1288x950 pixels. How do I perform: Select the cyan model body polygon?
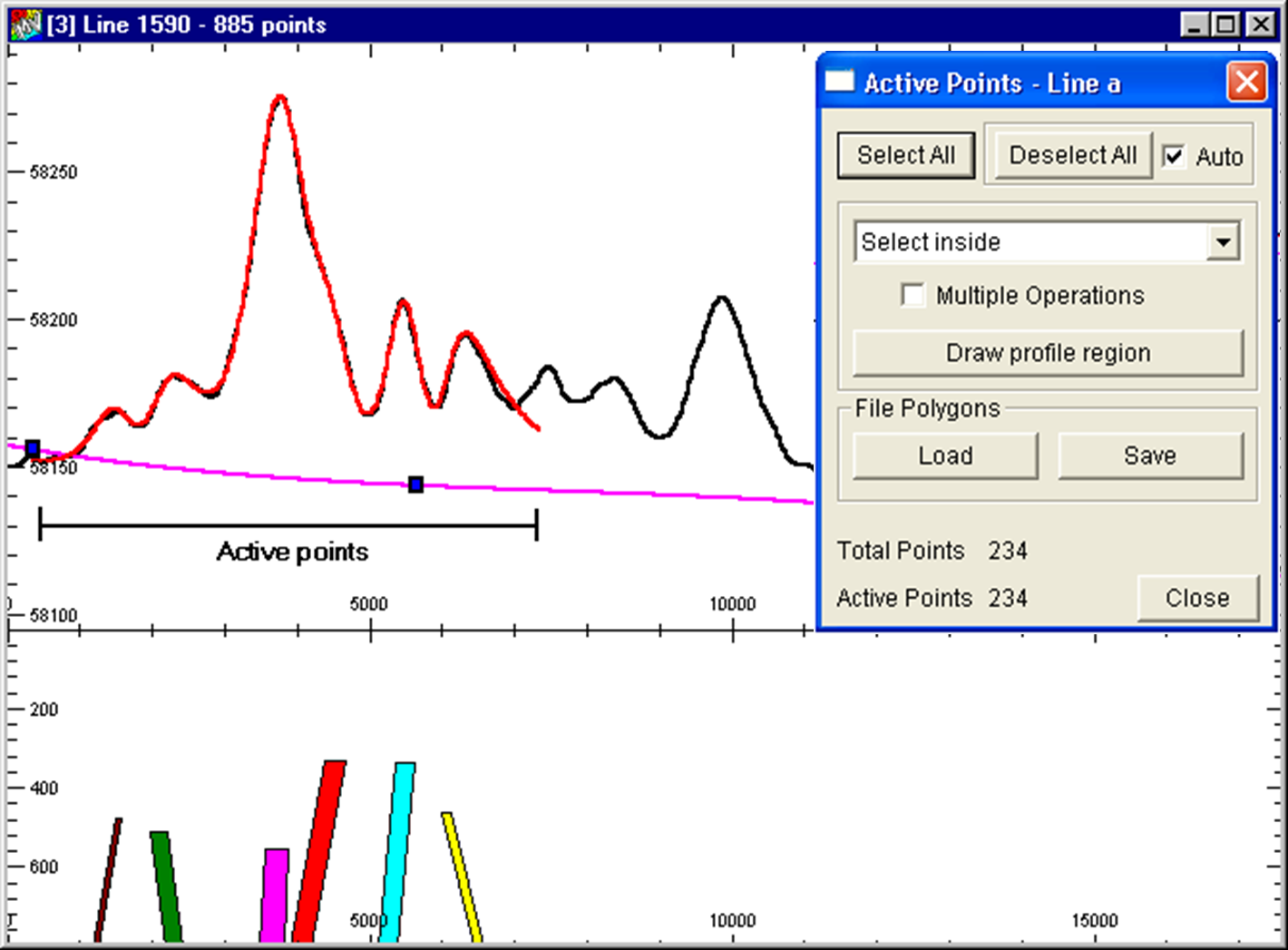point(397,851)
